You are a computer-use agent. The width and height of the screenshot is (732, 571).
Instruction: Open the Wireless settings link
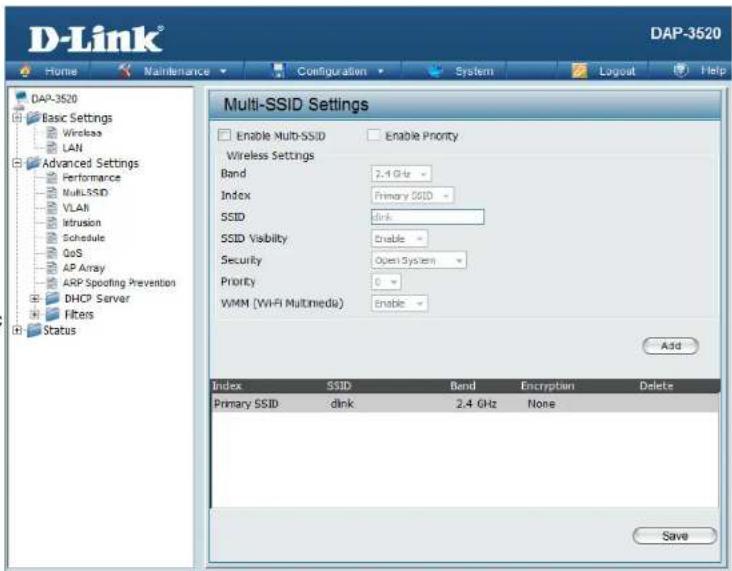tap(82, 133)
